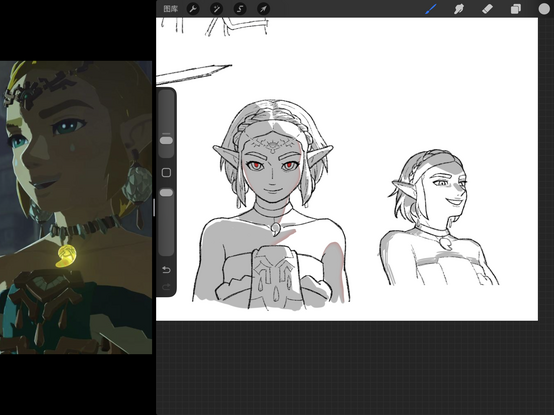
Task: Open the color picker circle
Action: (x=544, y=9)
